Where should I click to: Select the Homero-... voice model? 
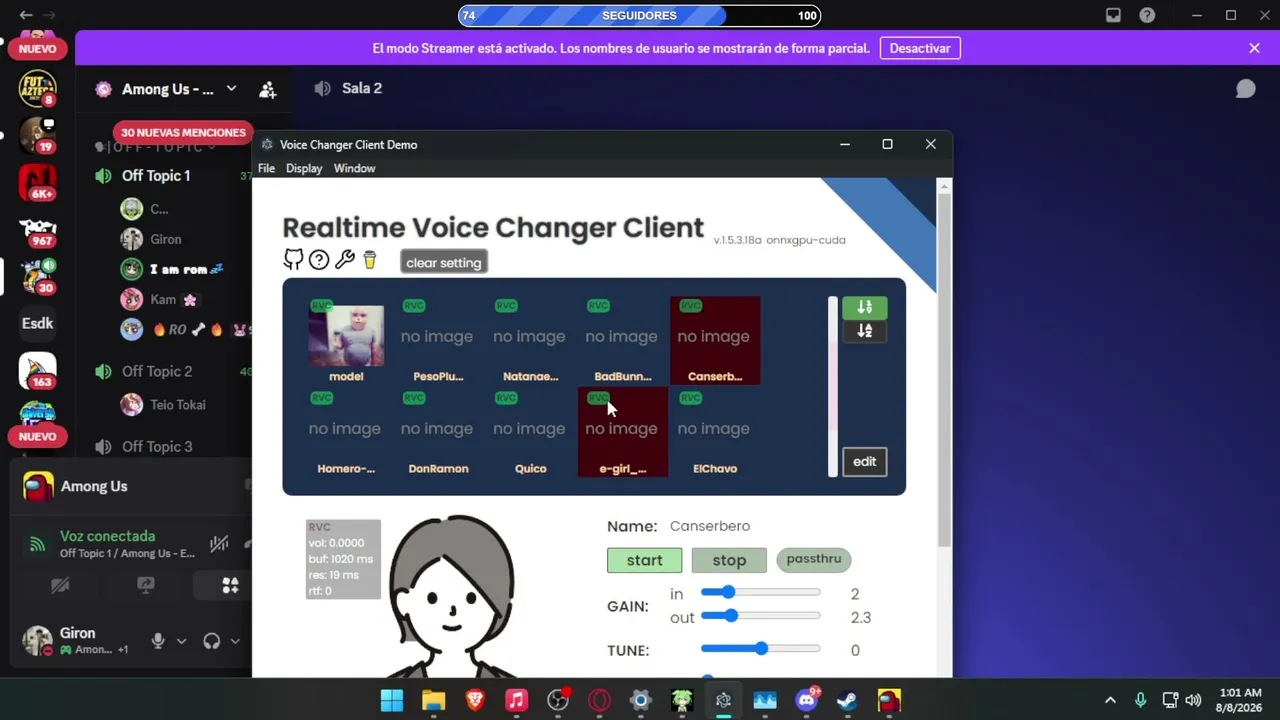[346, 432]
